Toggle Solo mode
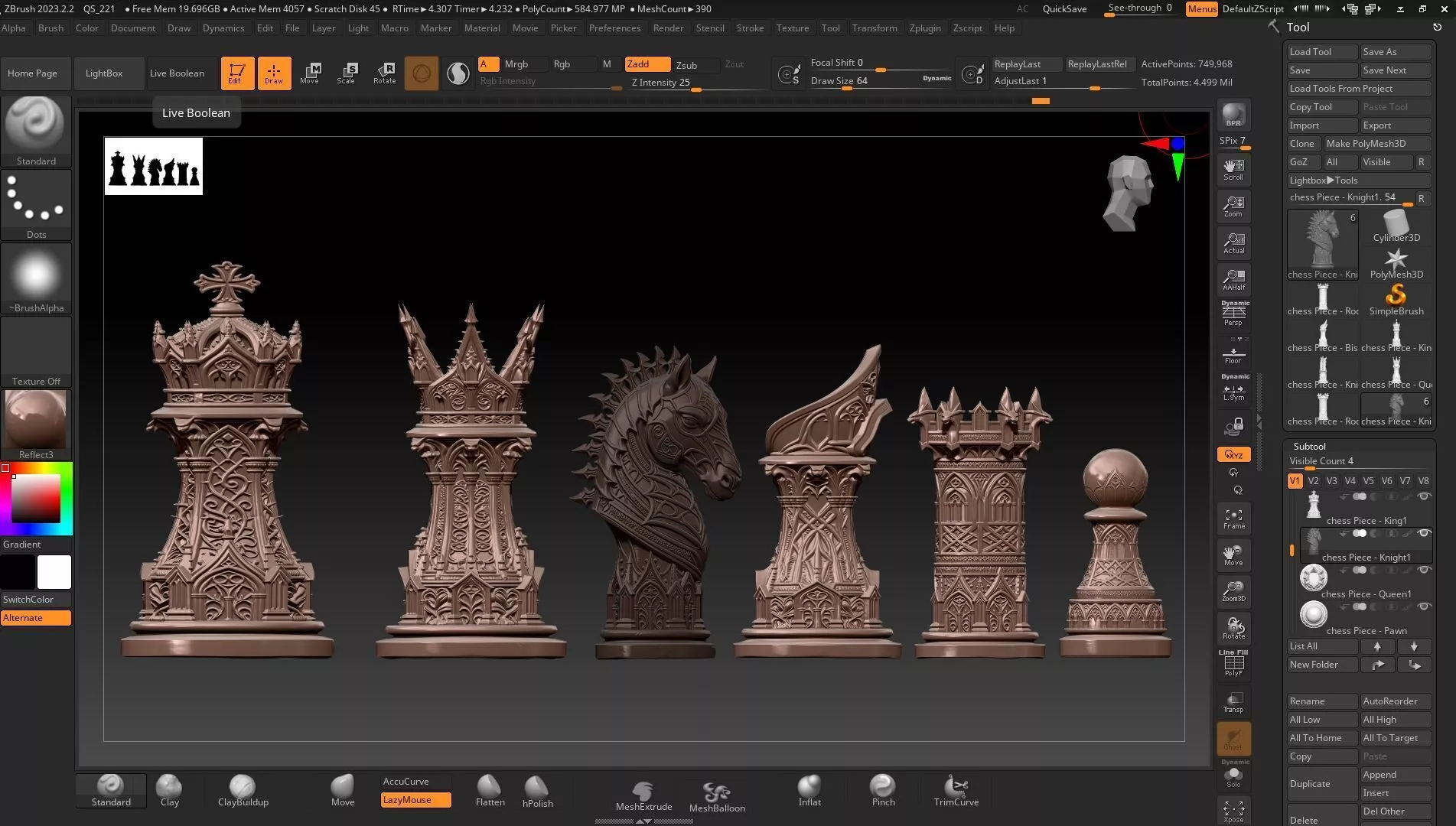1456x826 pixels. [x=1233, y=776]
